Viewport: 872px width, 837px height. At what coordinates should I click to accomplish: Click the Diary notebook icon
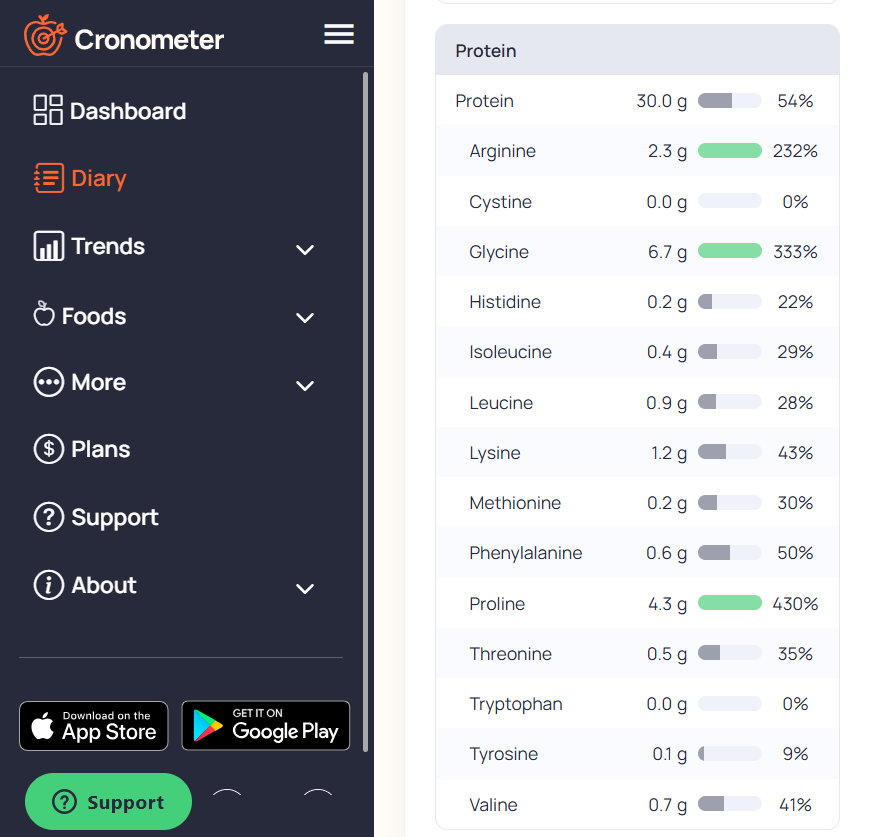coord(48,178)
